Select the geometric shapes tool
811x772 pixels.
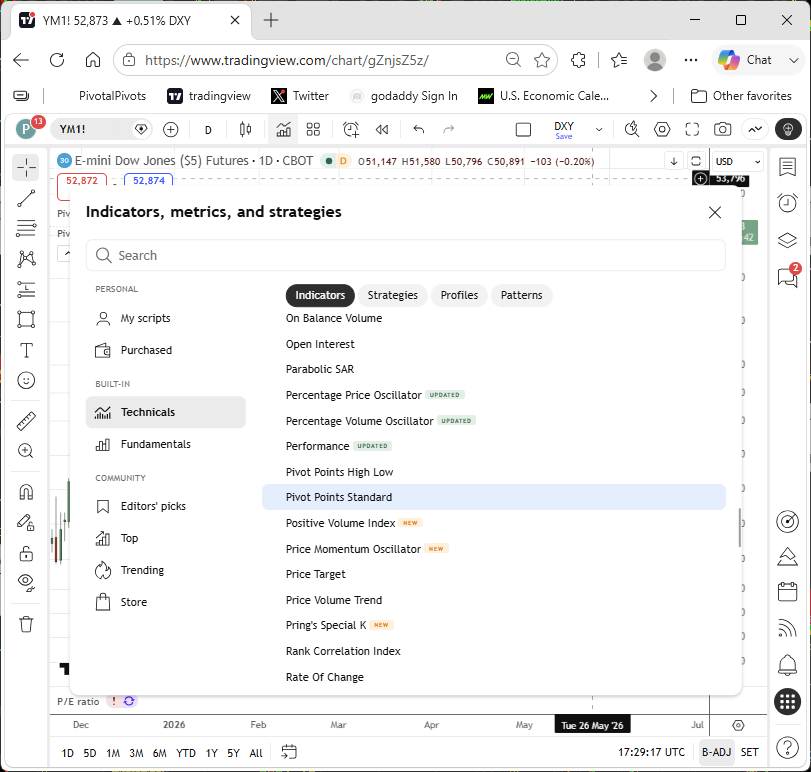26,319
